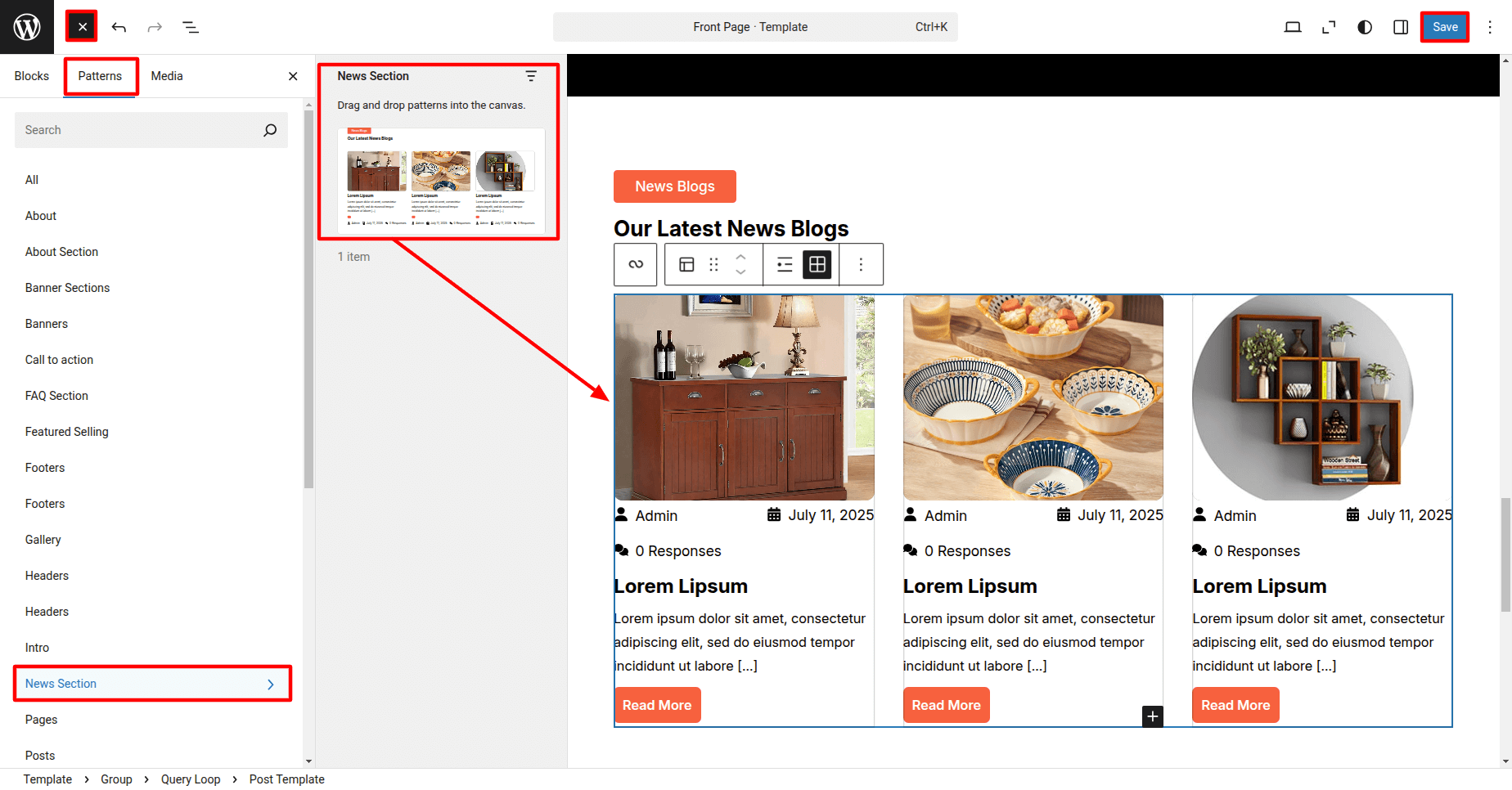Image resolution: width=1512 pixels, height=790 pixels.
Task: Switch Post Template to list view
Action: coord(785,264)
